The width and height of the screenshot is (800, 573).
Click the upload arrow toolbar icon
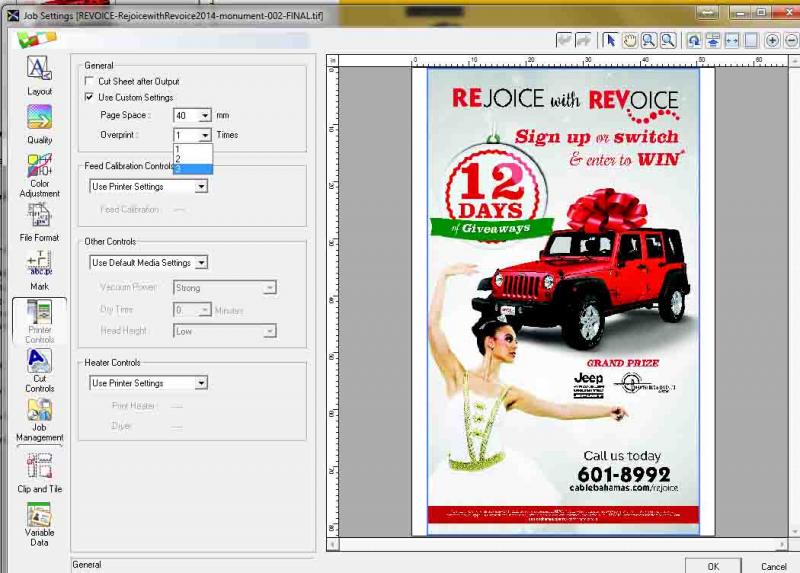713,40
